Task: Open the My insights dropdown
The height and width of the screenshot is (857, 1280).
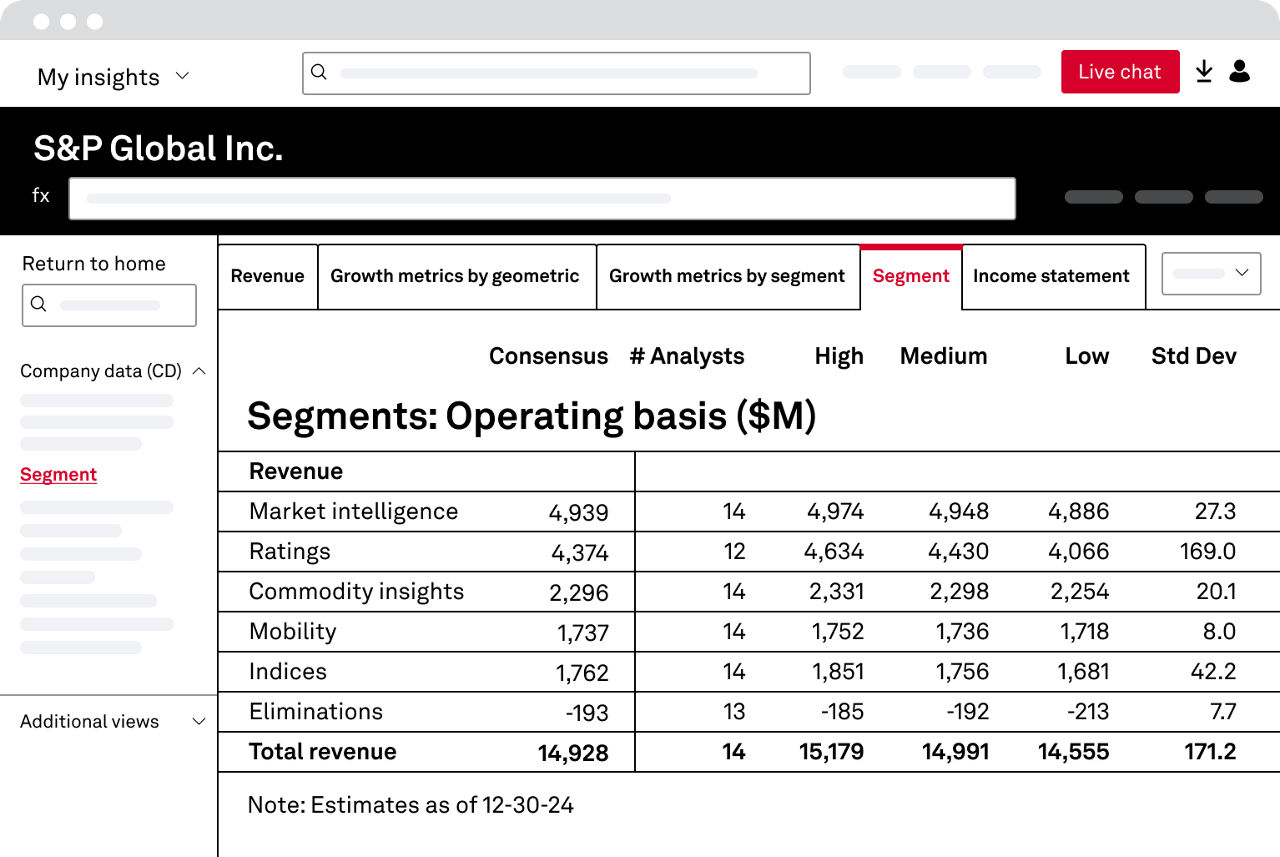Action: [x=113, y=77]
